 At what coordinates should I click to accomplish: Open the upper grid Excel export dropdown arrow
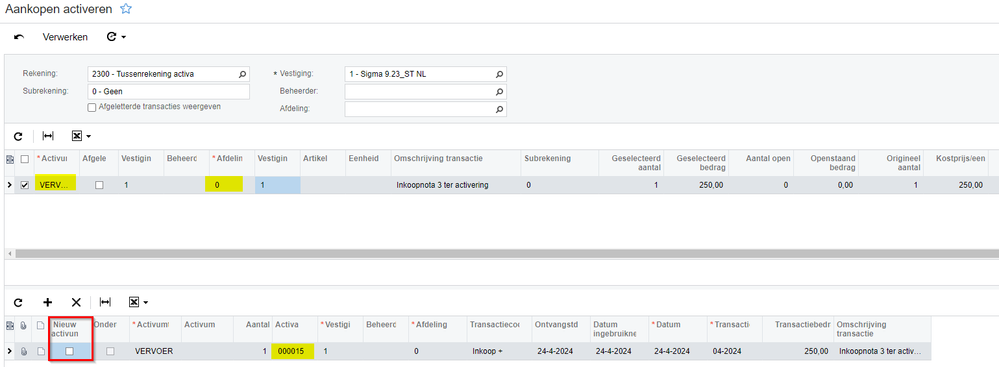89,136
